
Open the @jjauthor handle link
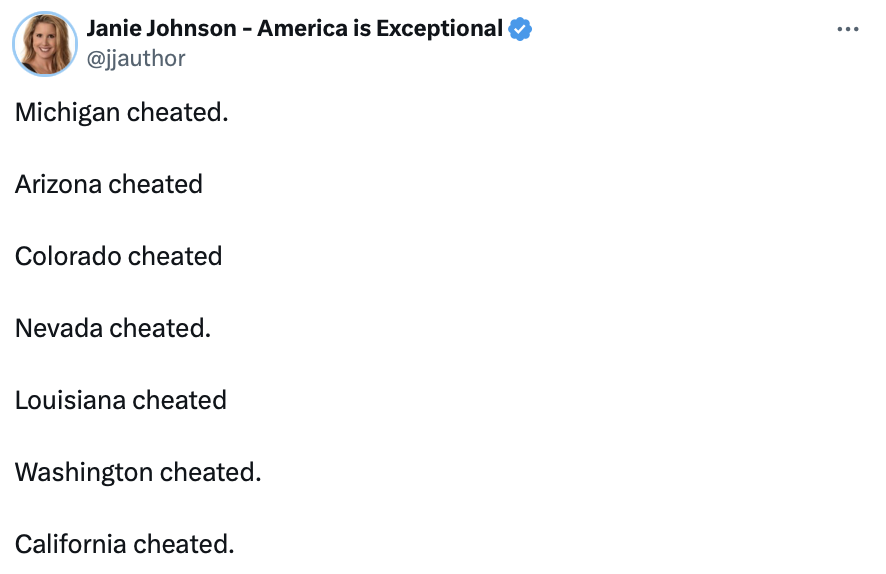point(136,59)
